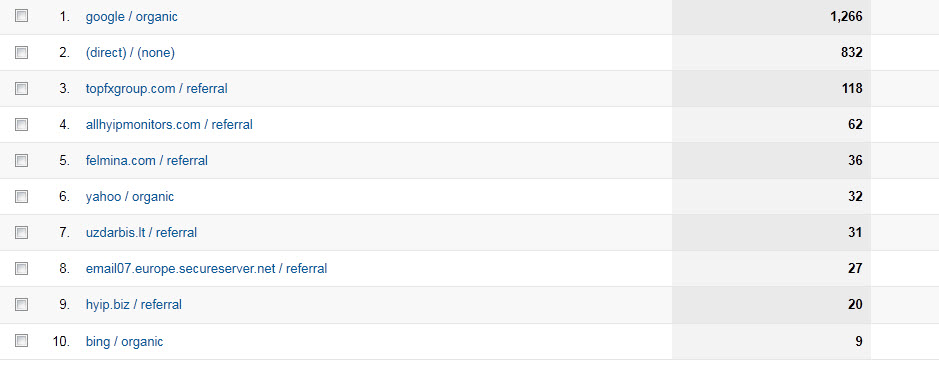Check the uzdarbis.lt / referral checkbox
This screenshot has width=939, height=375.
[22, 232]
